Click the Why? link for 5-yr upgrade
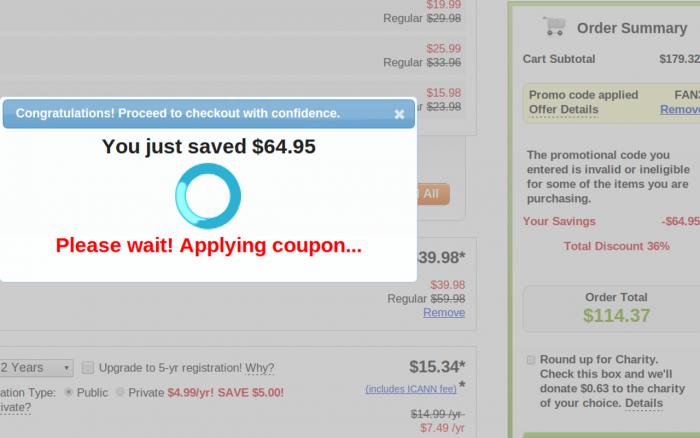 coord(260,368)
